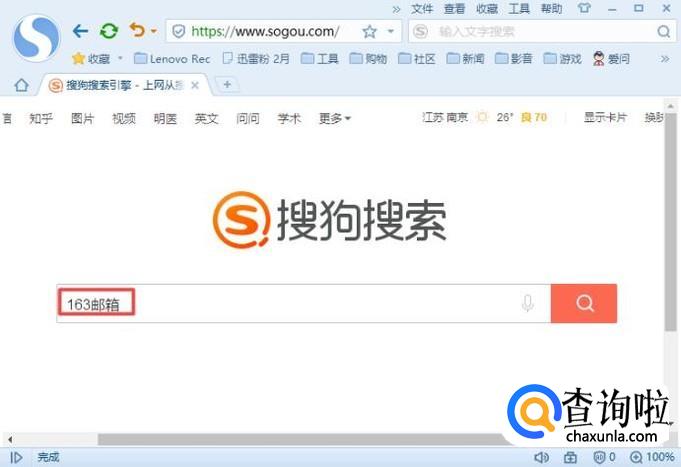Click the 视频 navigation link
The height and width of the screenshot is (467, 681).
(x=124, y=118)
